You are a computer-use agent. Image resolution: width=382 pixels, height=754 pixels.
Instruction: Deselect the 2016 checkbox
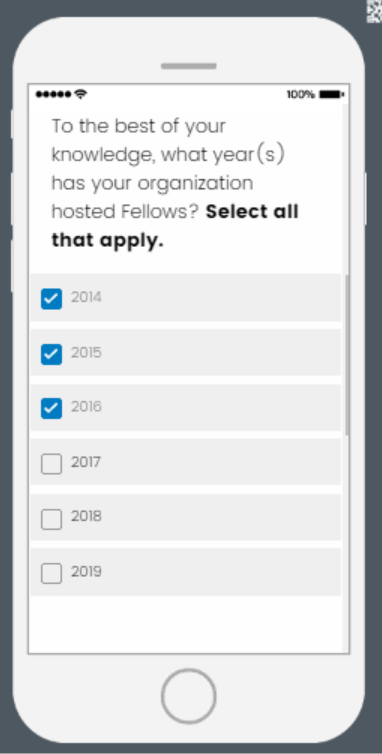51,408
